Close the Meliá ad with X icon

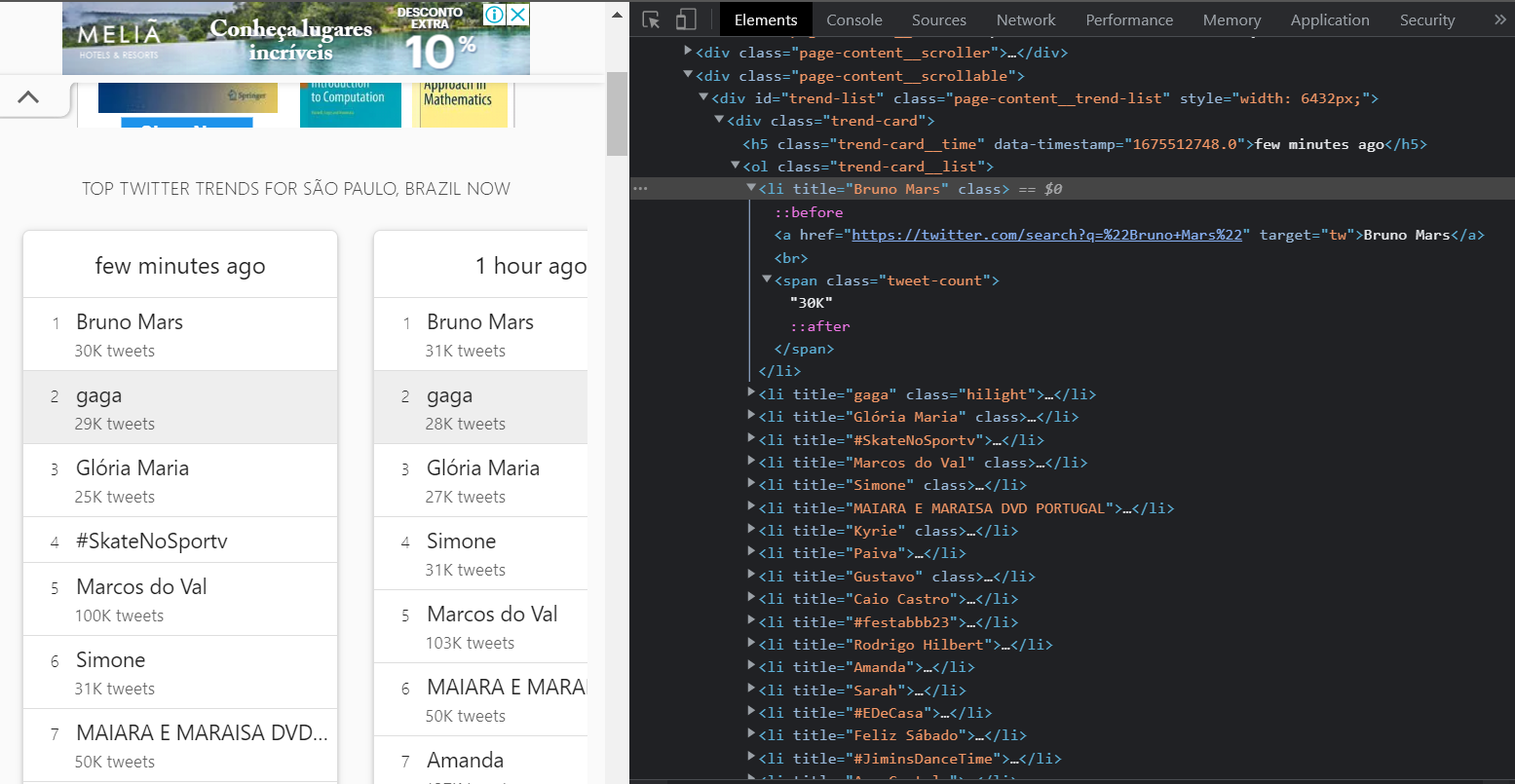tap(519, 15)
